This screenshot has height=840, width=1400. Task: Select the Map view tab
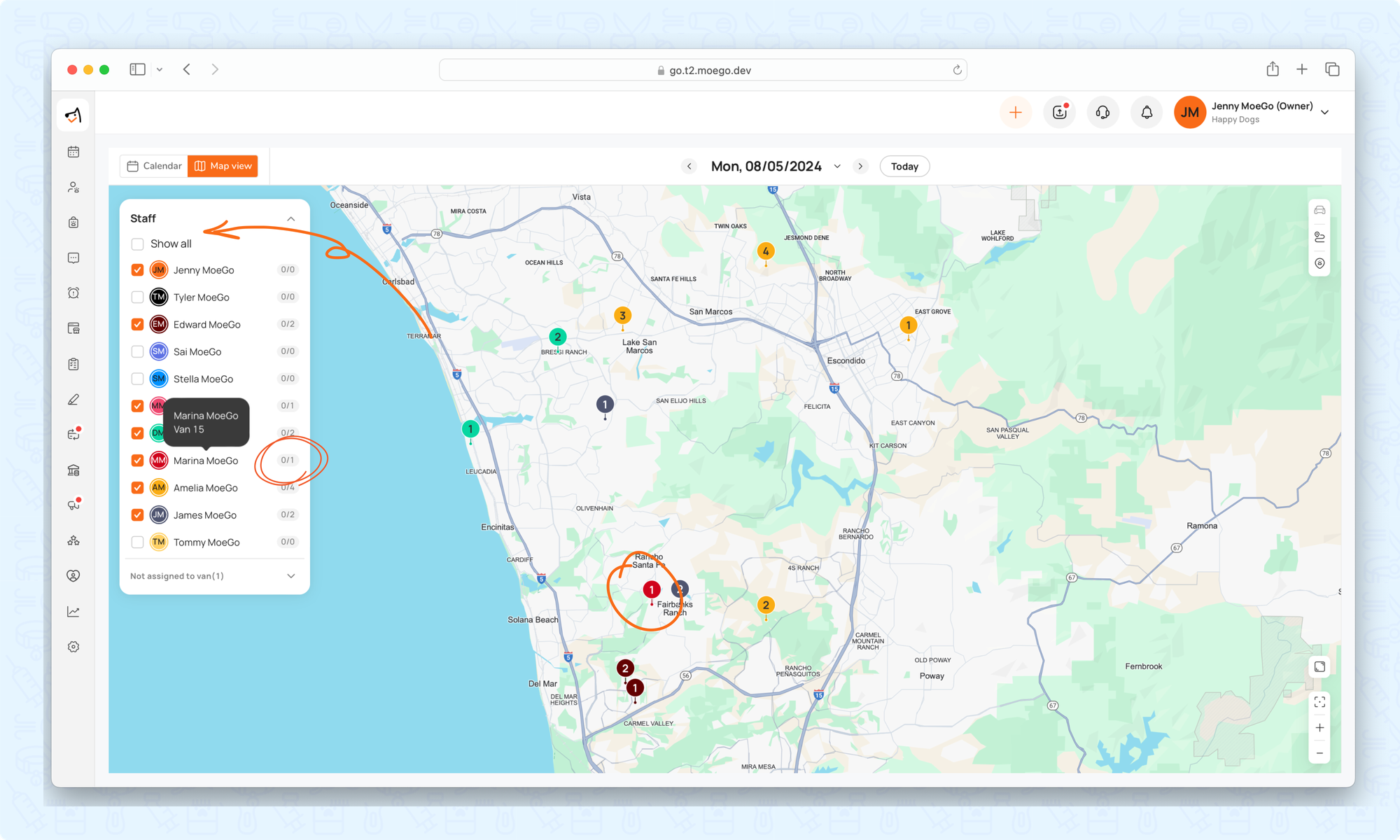[x=223, y=166]
